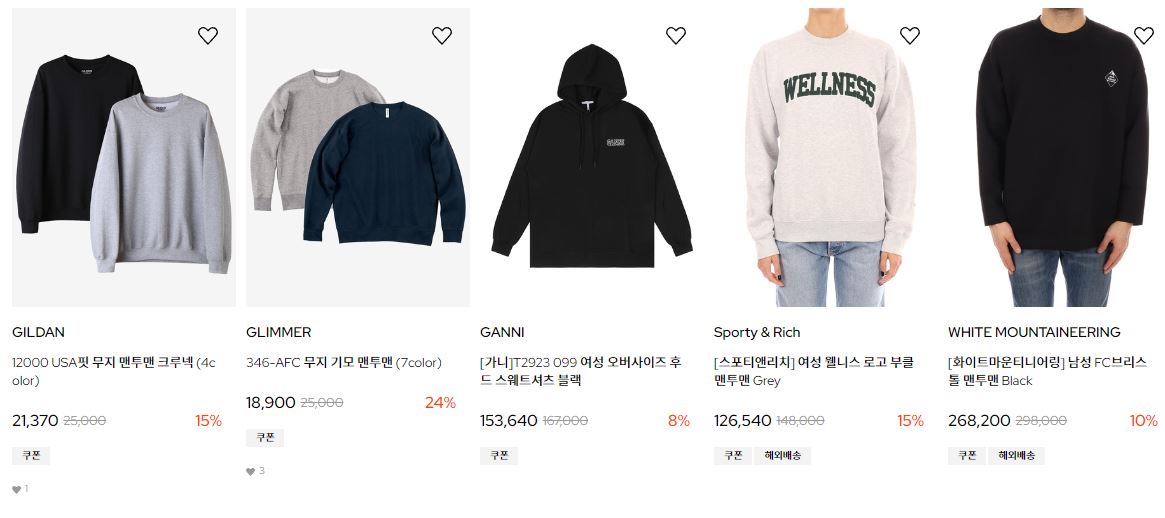1165x518 pixels.
Task: View the black GANNI hoodie product image
Action: pyautogui.click(x=591, y=158)
